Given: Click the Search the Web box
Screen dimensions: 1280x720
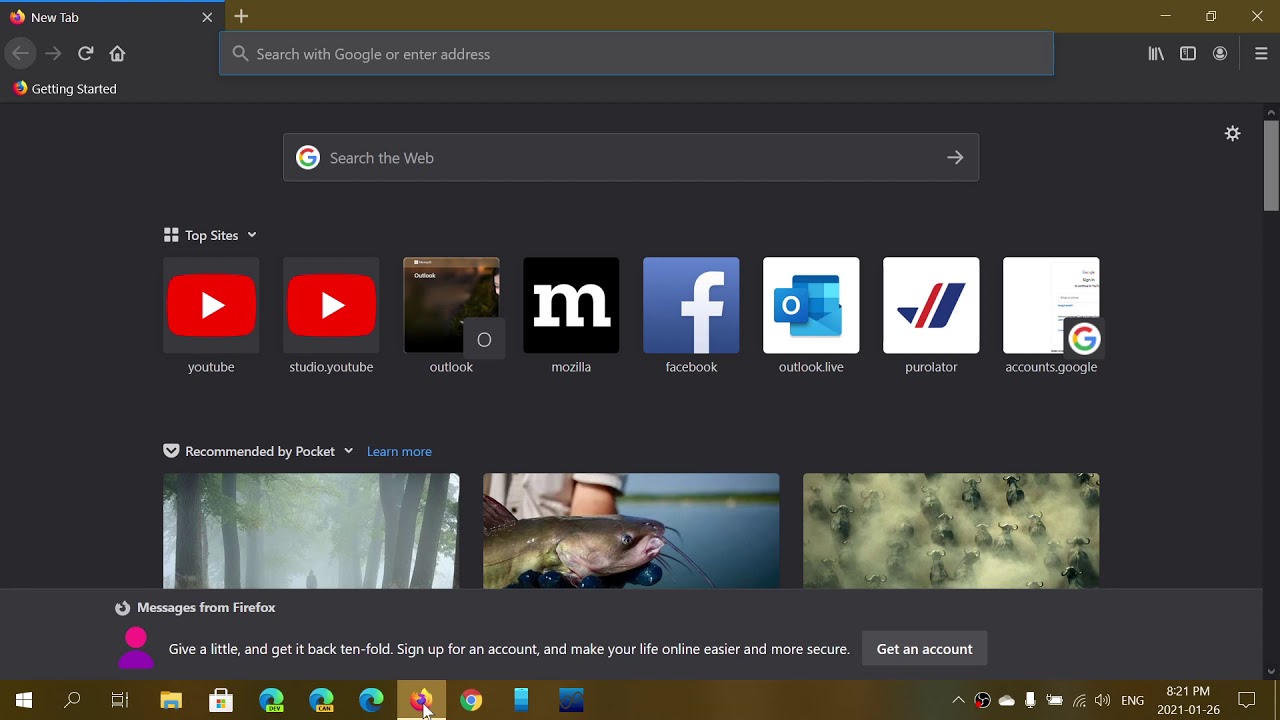Looking at the screenshot, I should (631, 158).
